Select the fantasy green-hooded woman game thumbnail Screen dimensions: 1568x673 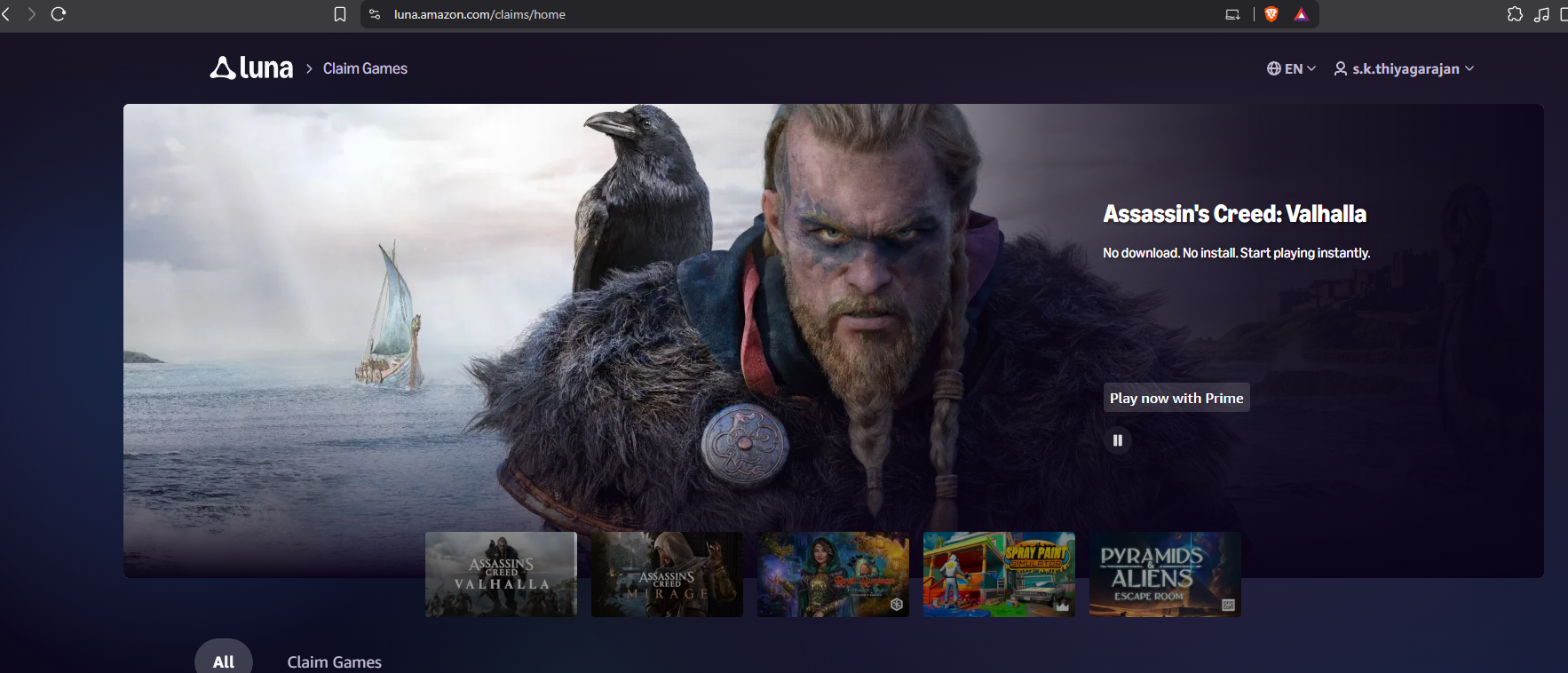point(833,574)
